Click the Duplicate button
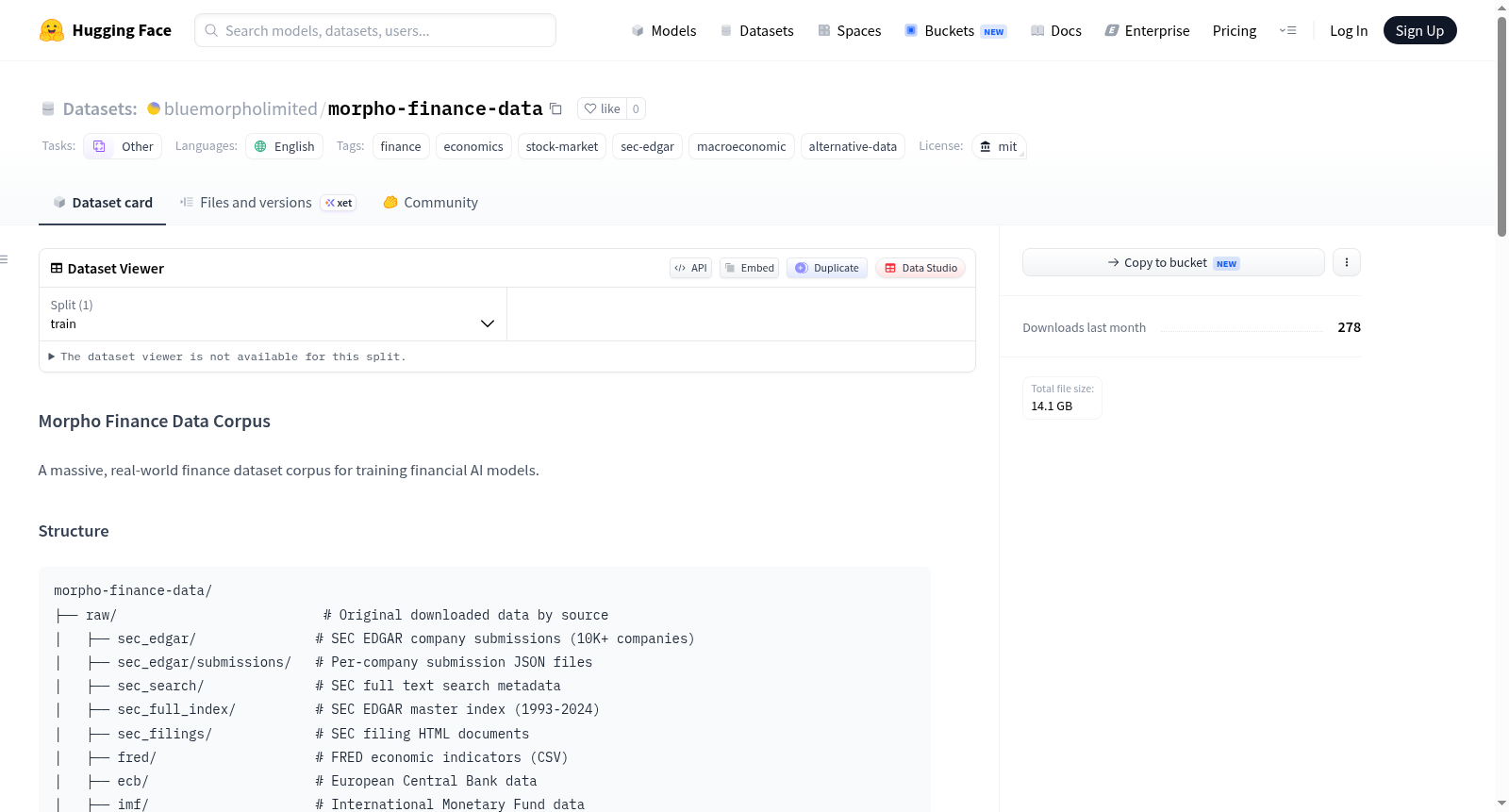 pyautogui.click(x=827, y=268)
